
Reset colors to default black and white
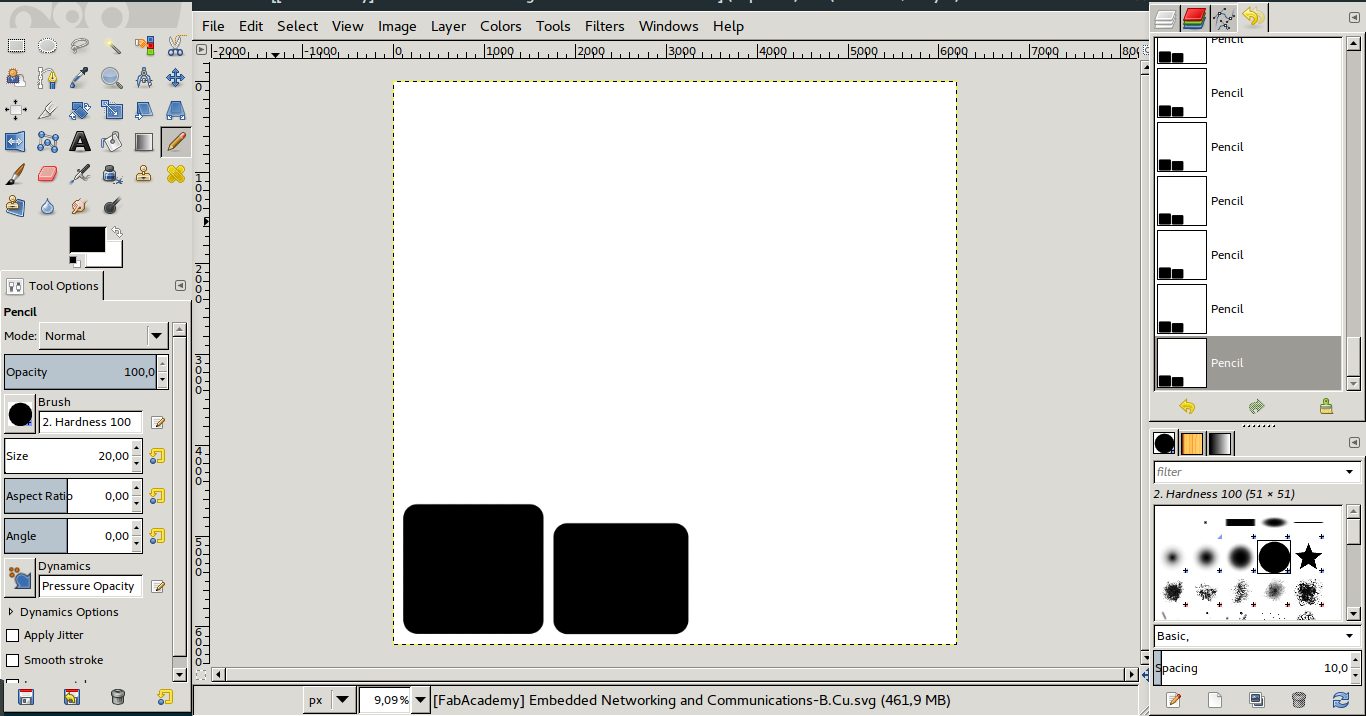click(75, 262)
